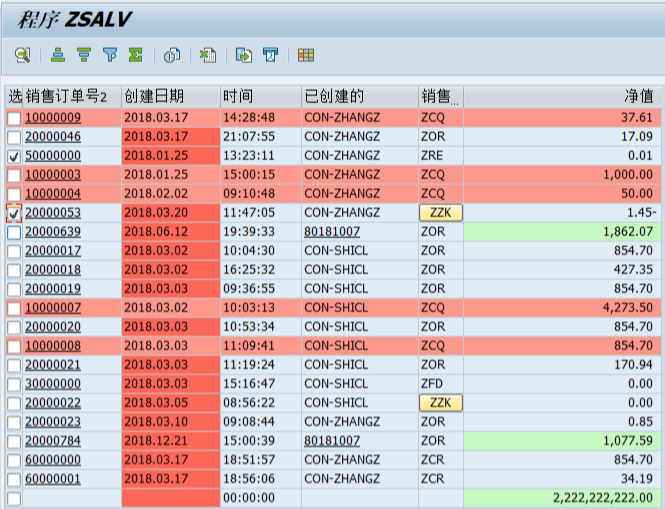Select the 已创建的 column header
This screenshot has height=509, width=665.
click(x=360, y=96)
